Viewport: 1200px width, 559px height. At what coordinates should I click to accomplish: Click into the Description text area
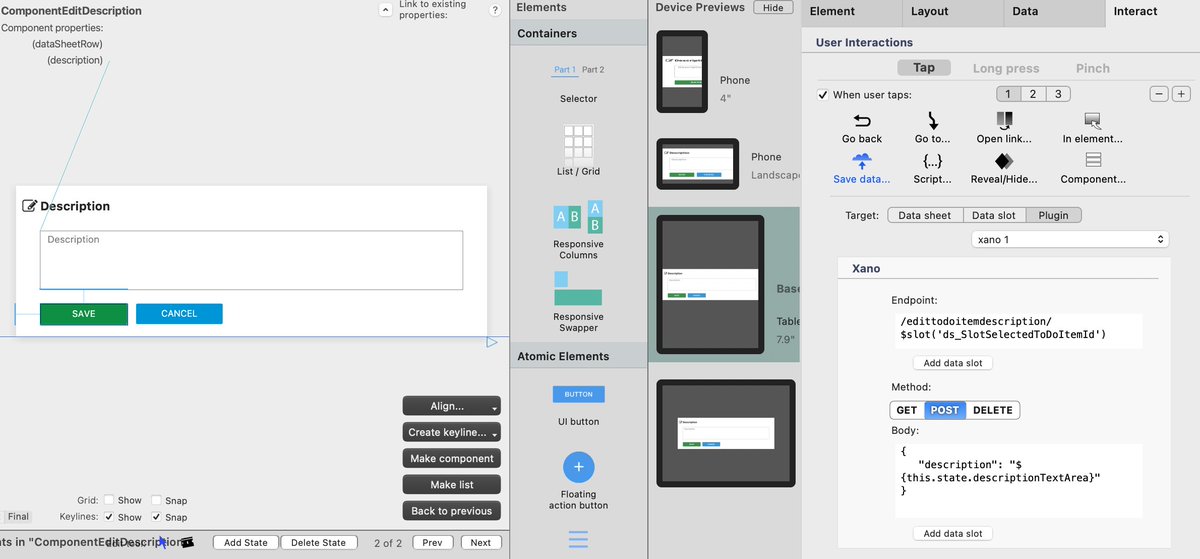point(251,260)
